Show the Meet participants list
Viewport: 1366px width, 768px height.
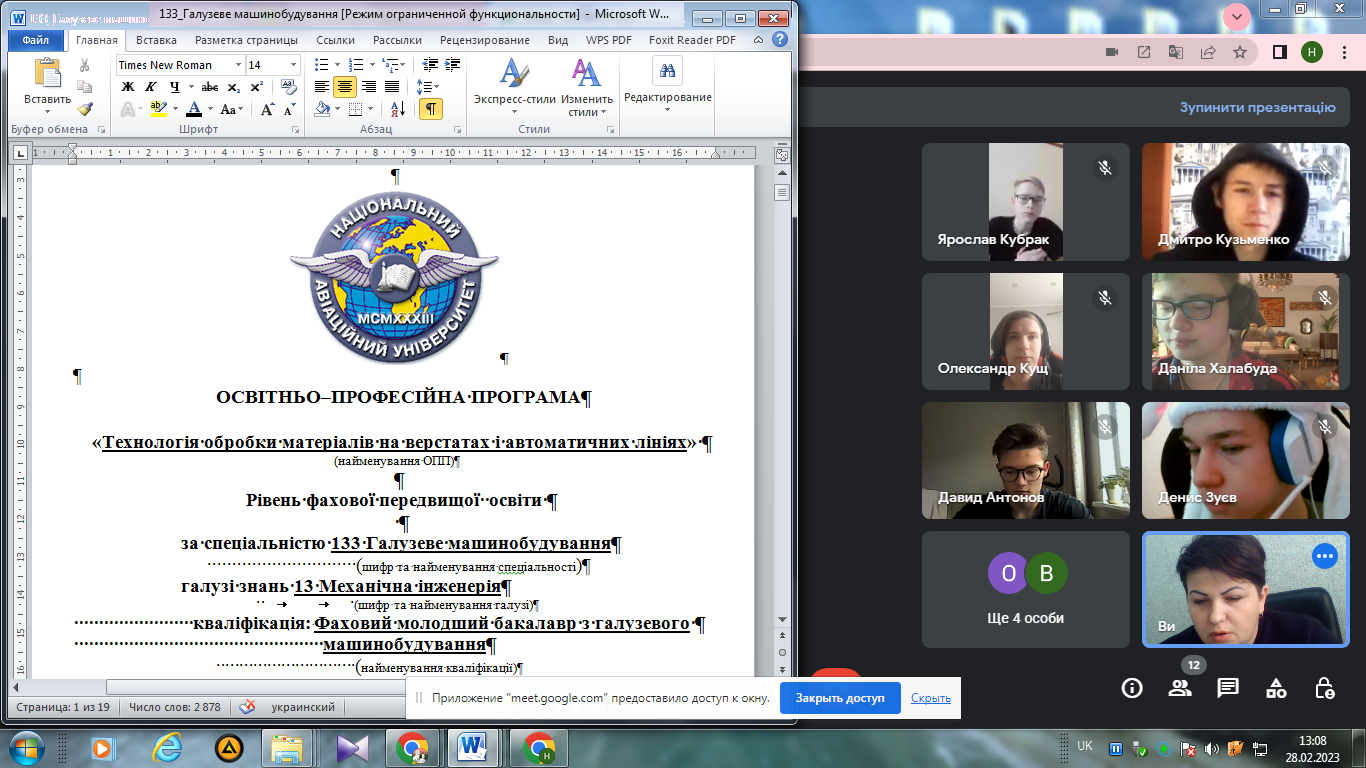coord(1180,688)
